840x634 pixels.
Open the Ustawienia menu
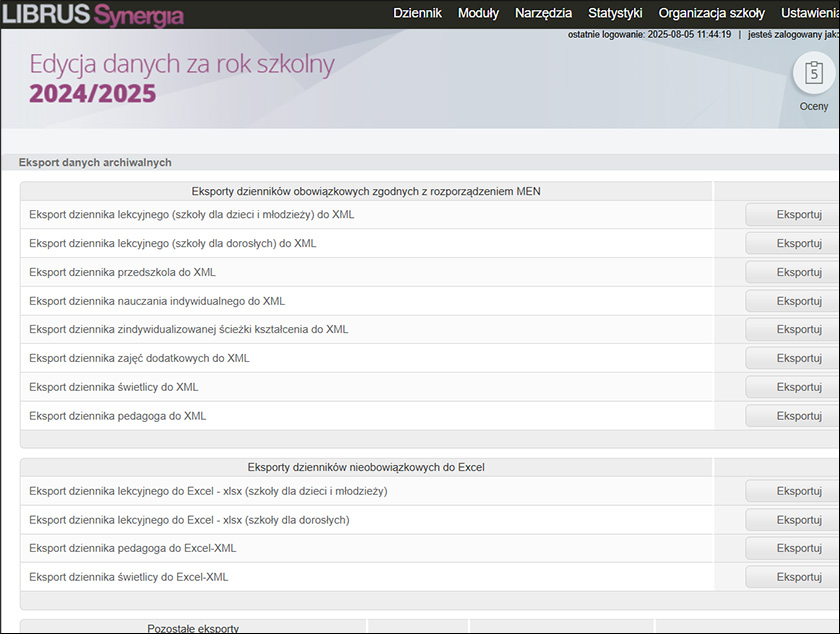[x=809, y=13]
